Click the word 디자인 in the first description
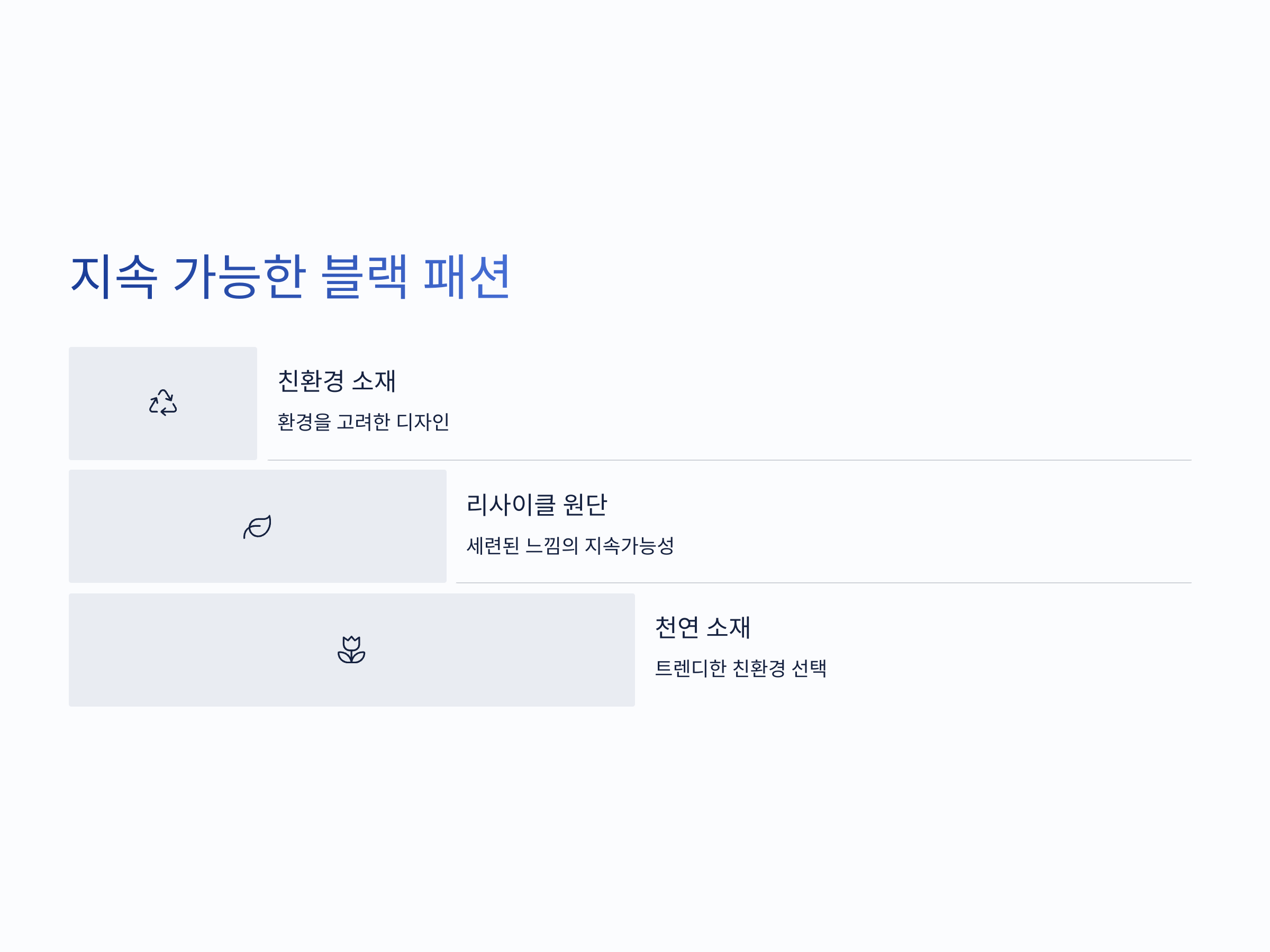This screenshot has width=1270, height=952. click(423, 422)
